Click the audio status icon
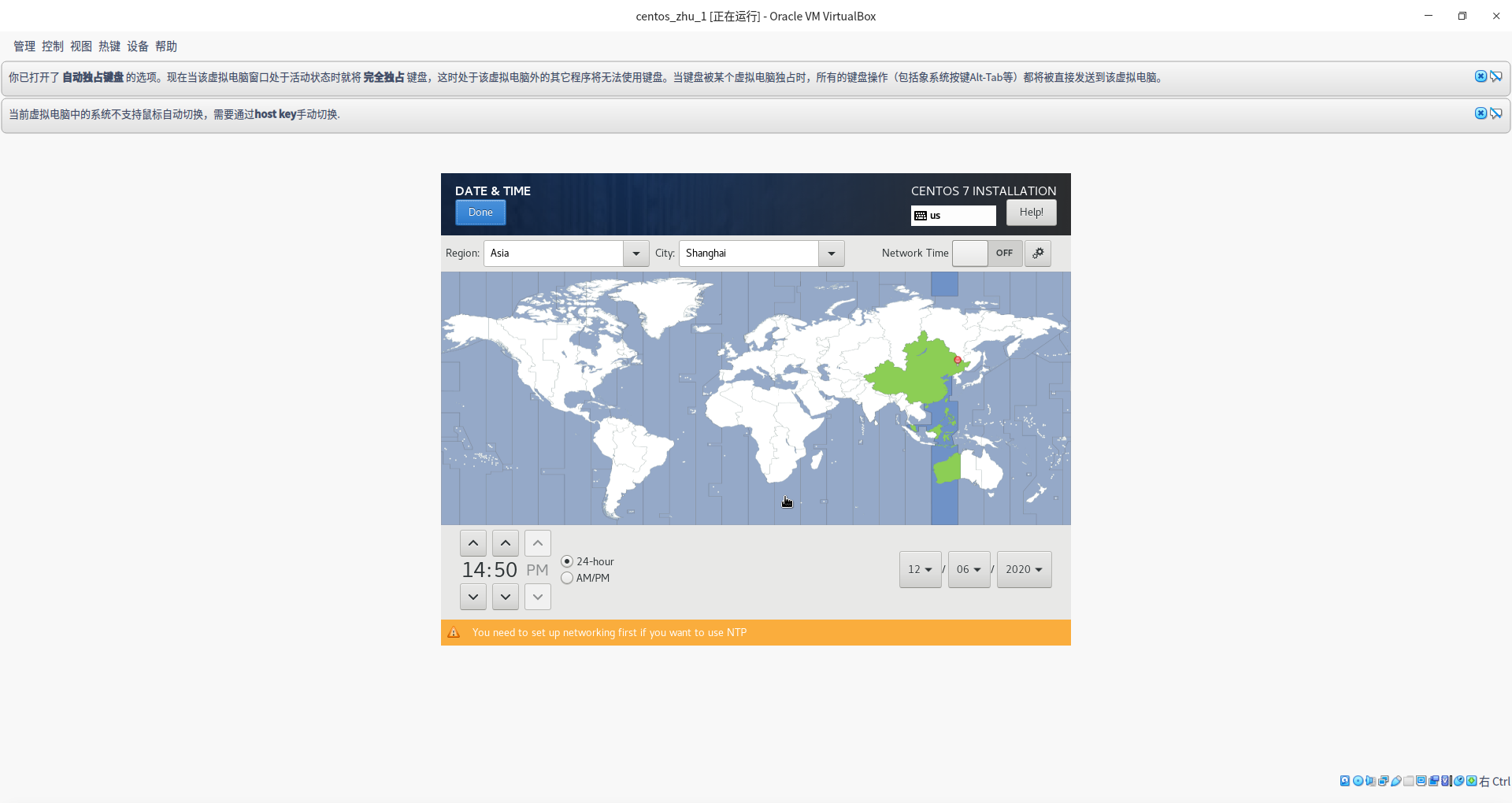Image resolution: width=1512 pixels, height=803 pixels. pyautogui.click(x=1371, y=781)
